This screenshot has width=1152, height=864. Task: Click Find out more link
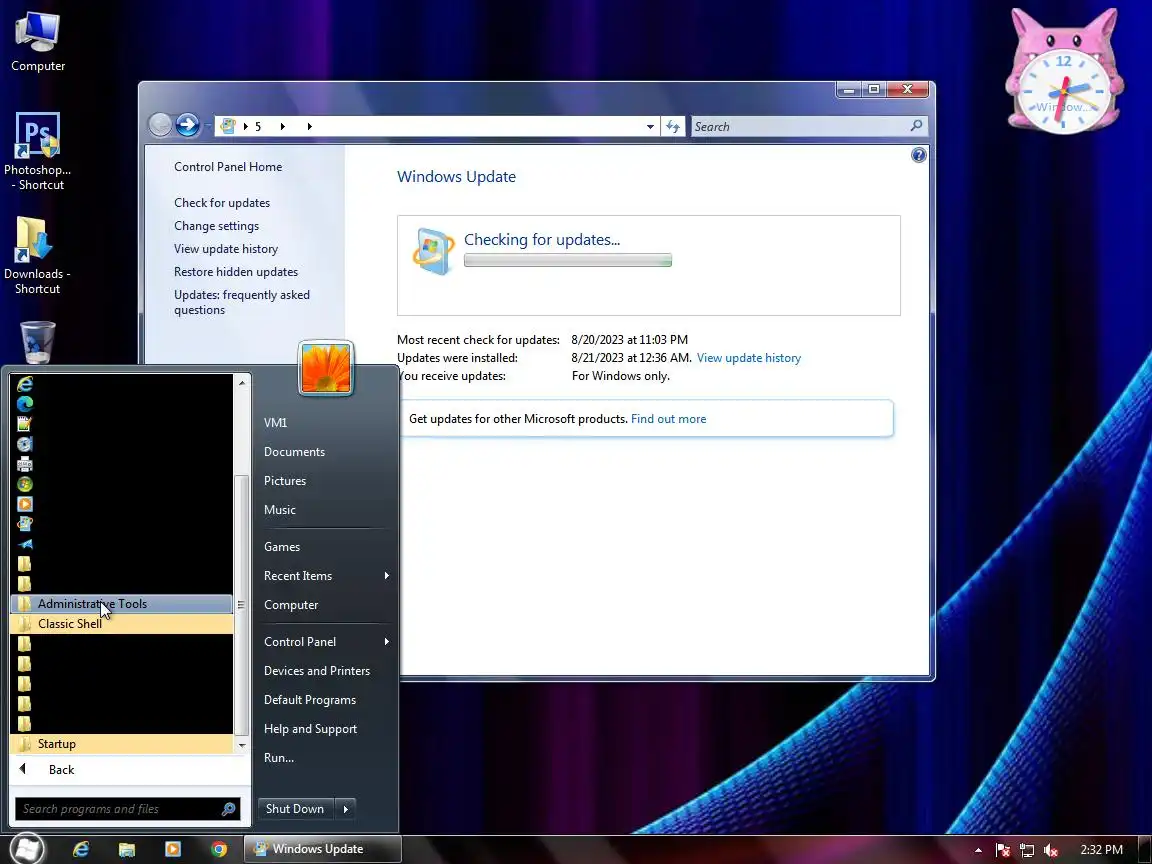669,419
